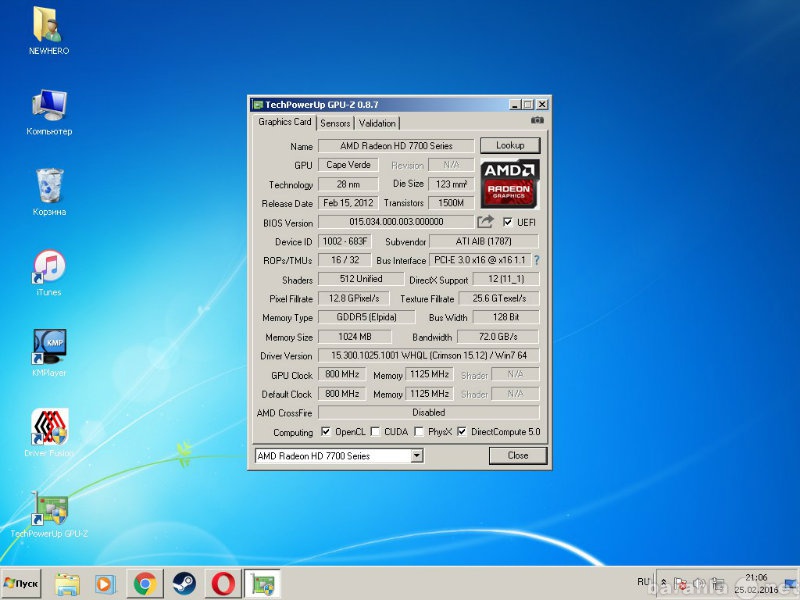The width and height of the screenshot is (800, 600).
Task: Click the Close button in GPU-Z
Action: (x=518, y=456)
